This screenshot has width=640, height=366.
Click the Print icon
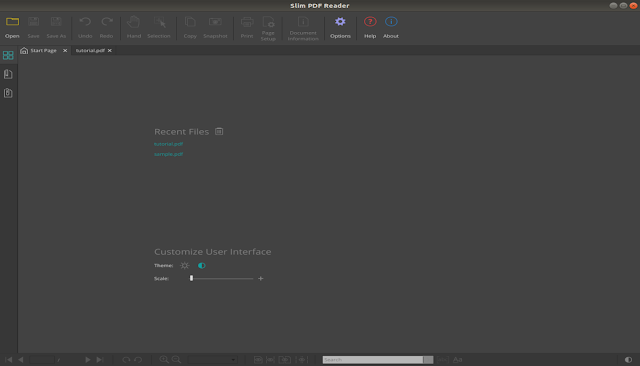coord(247,22)
